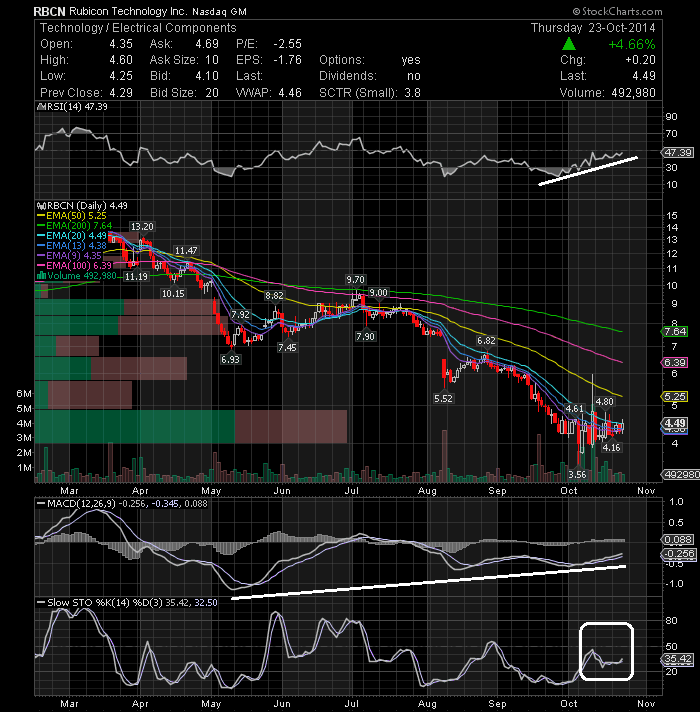Click the Bid Size value 20

[x=212, y=93]
